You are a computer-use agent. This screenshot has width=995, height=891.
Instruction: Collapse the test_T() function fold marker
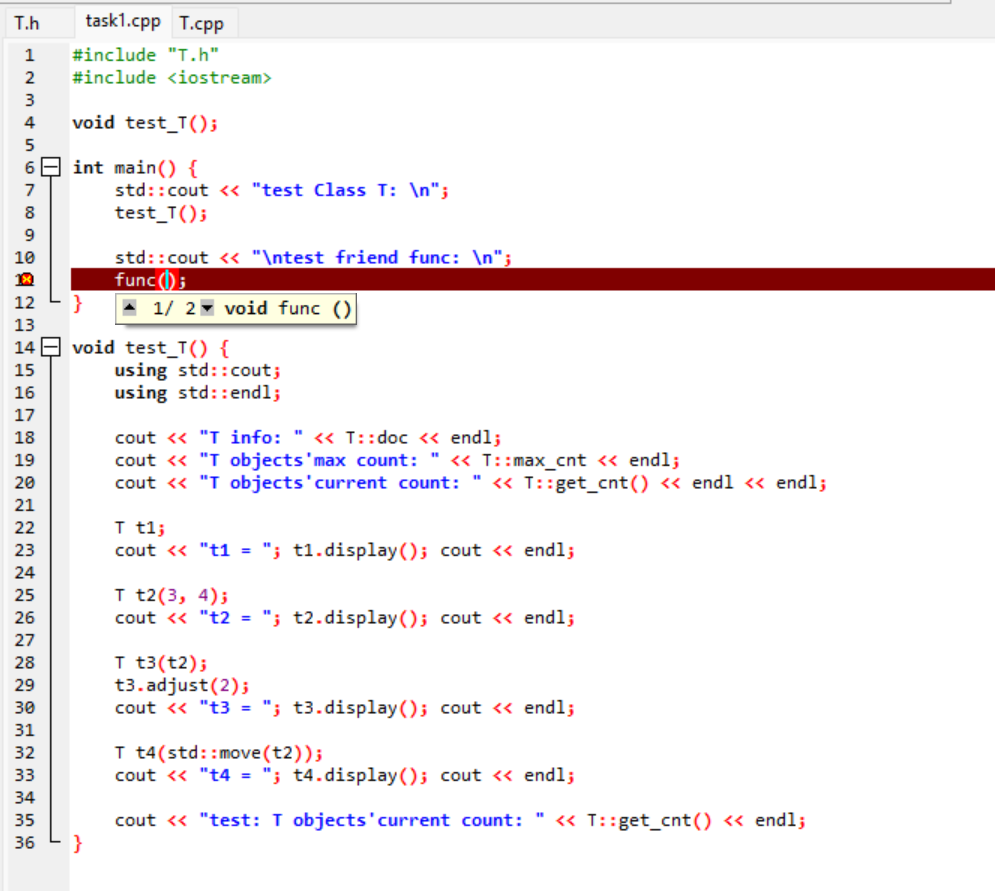(x=50, y=347)
